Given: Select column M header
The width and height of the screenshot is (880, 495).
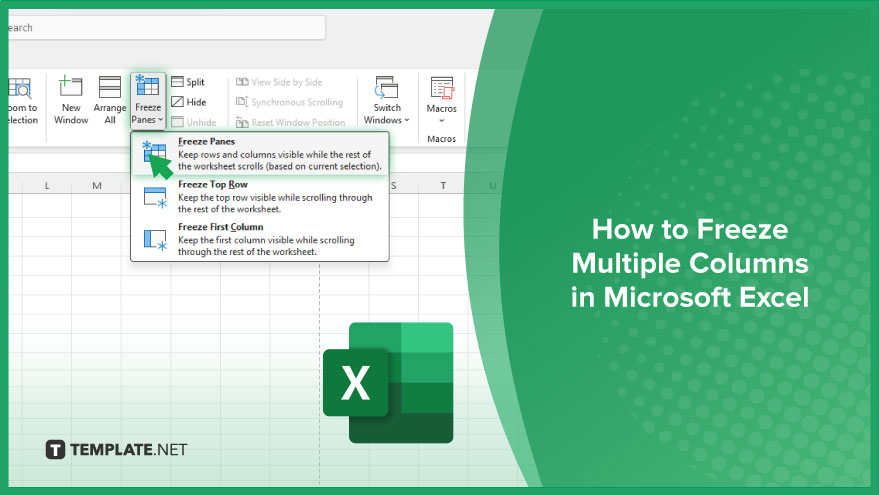Looking at the screenshot, I should click(x=97, y=186).
